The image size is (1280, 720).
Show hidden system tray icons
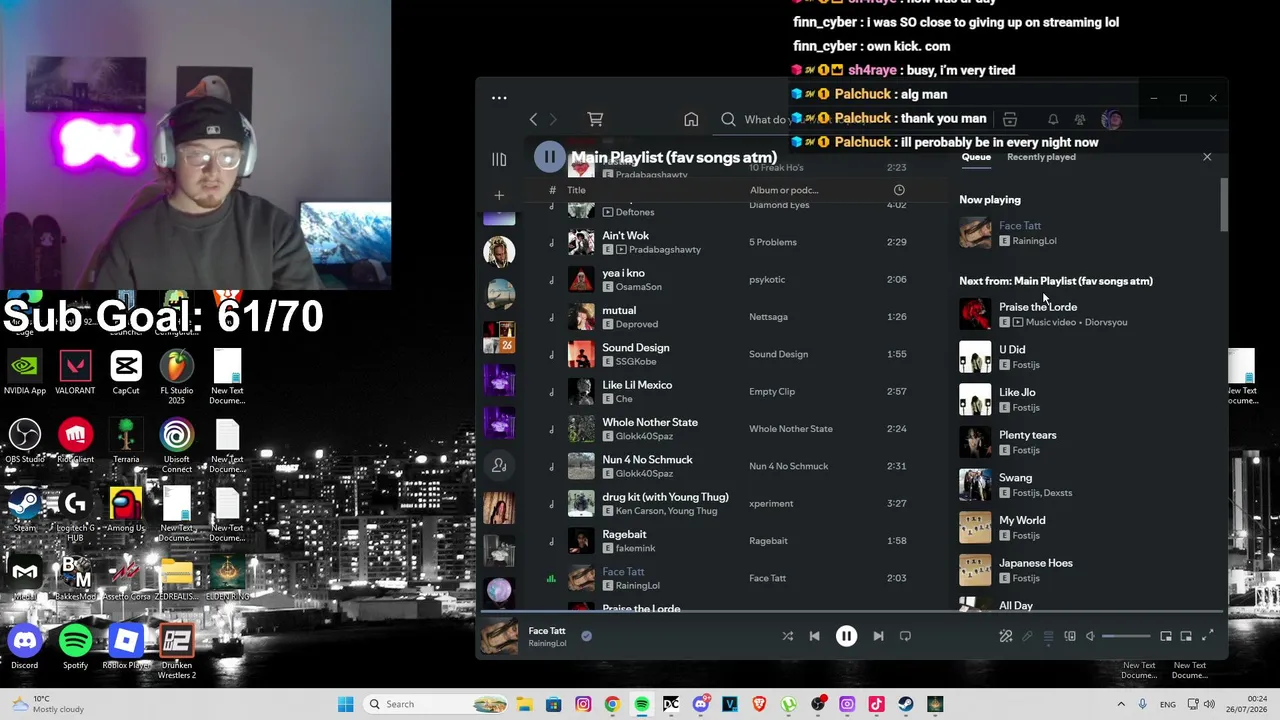point(1120,704)
